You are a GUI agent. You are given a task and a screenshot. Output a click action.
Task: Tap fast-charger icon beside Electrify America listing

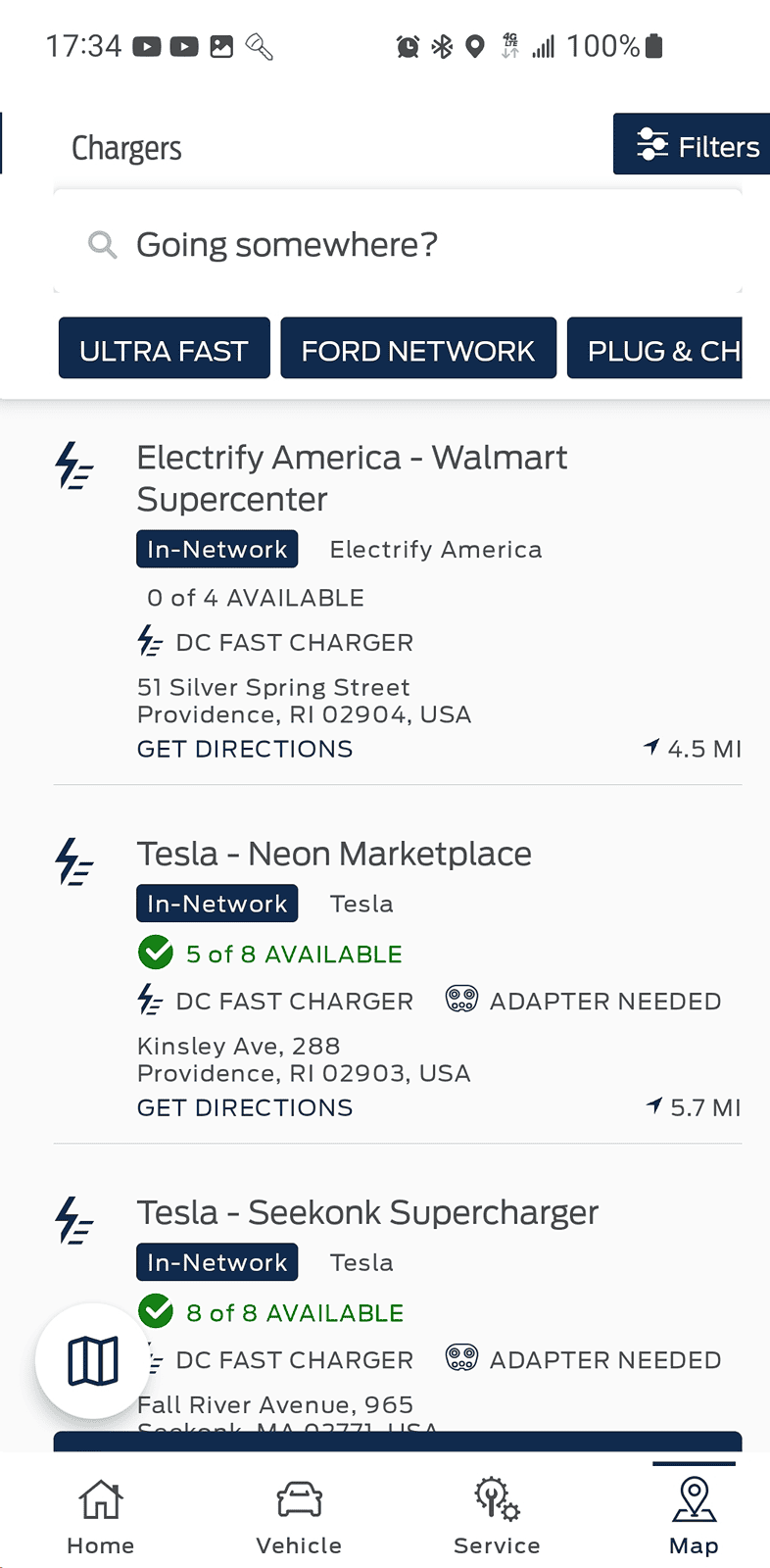coord(74,465)
